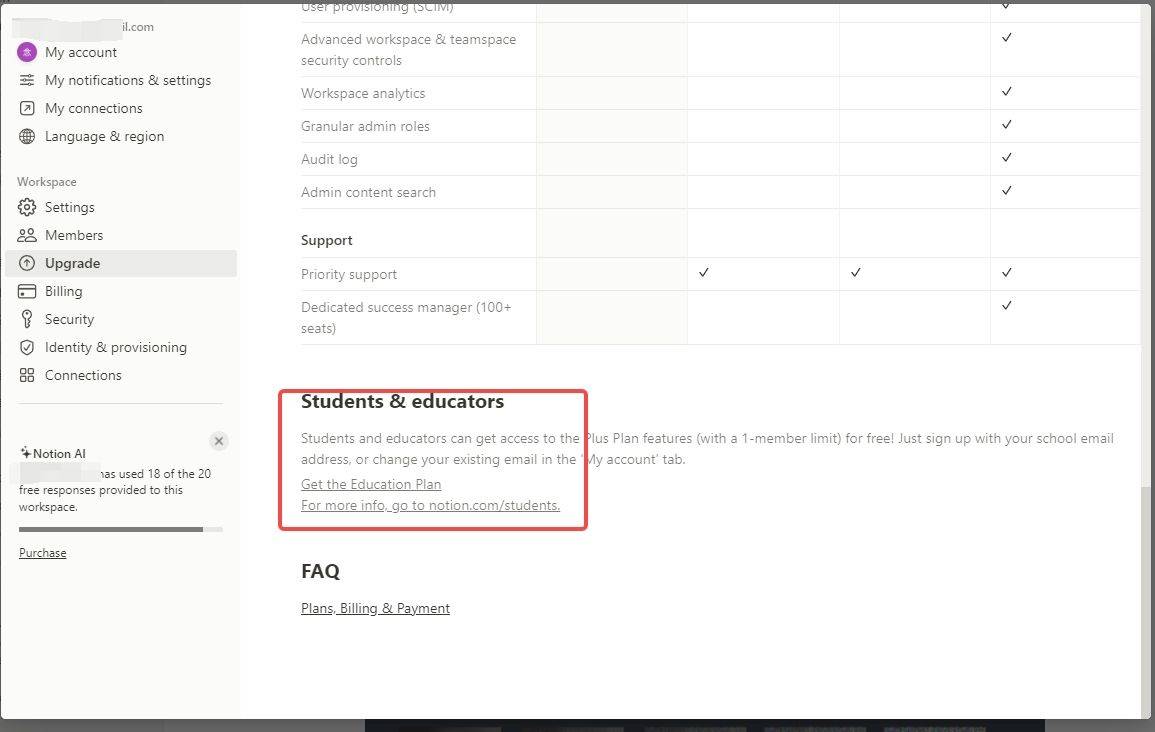Click the Workspace sidebar section label
1155x732 pixels.
[46, 182]
